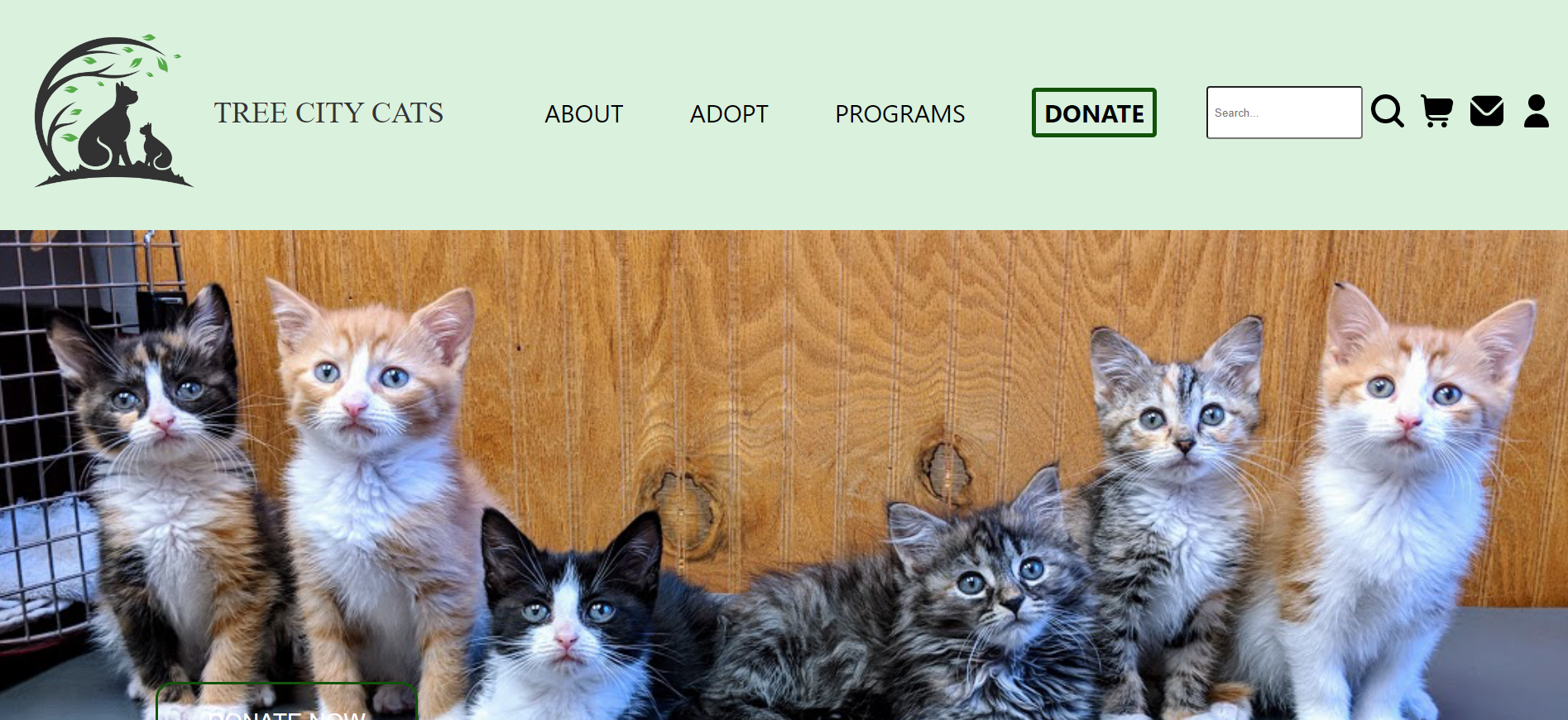The image size is (1568, 720).
Task: Open the shopping cart
Action: pos(1437,112)
